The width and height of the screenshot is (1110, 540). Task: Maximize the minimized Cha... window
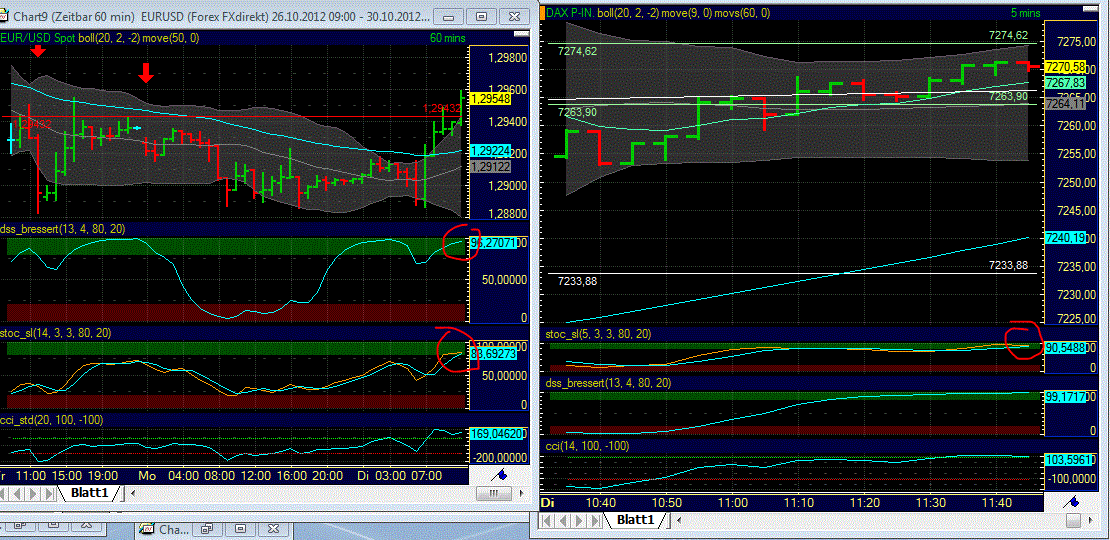[240, 528]
